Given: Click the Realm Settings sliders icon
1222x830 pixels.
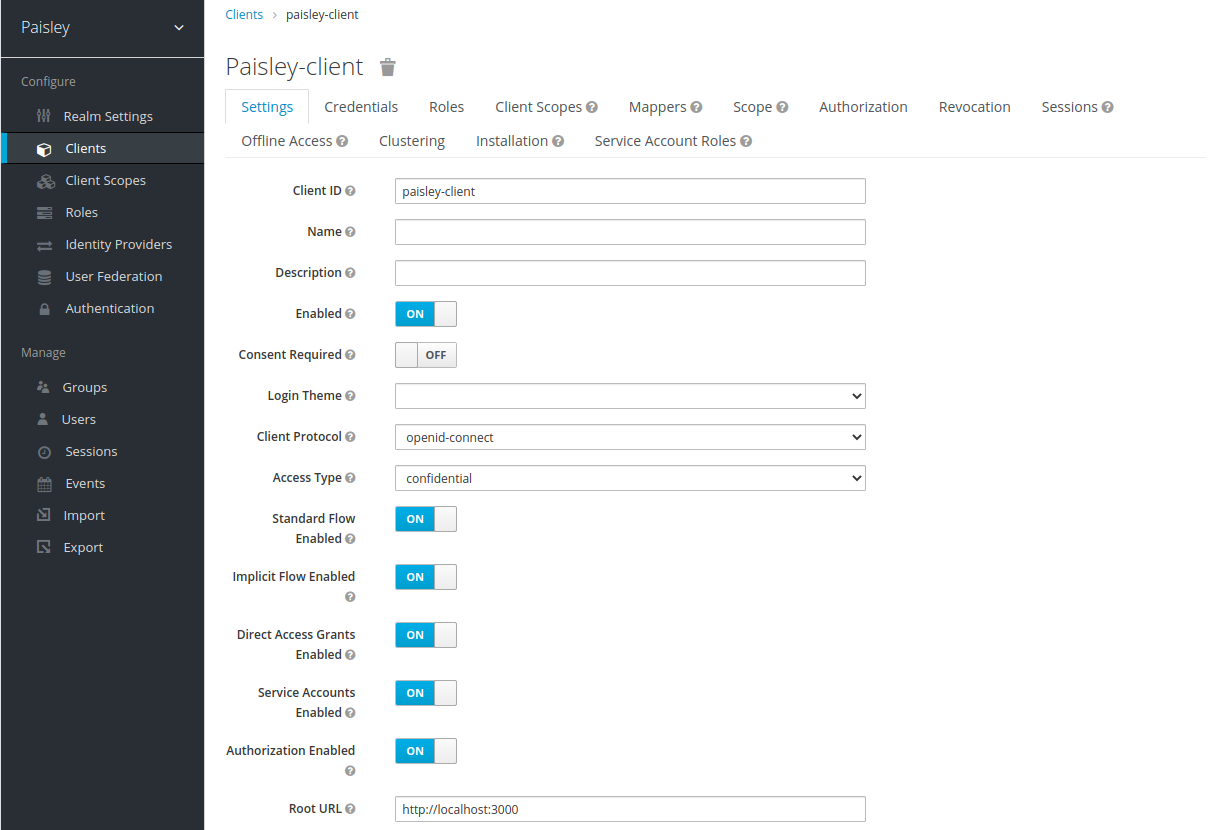Looking at the screenshot, I should [43, 116].
